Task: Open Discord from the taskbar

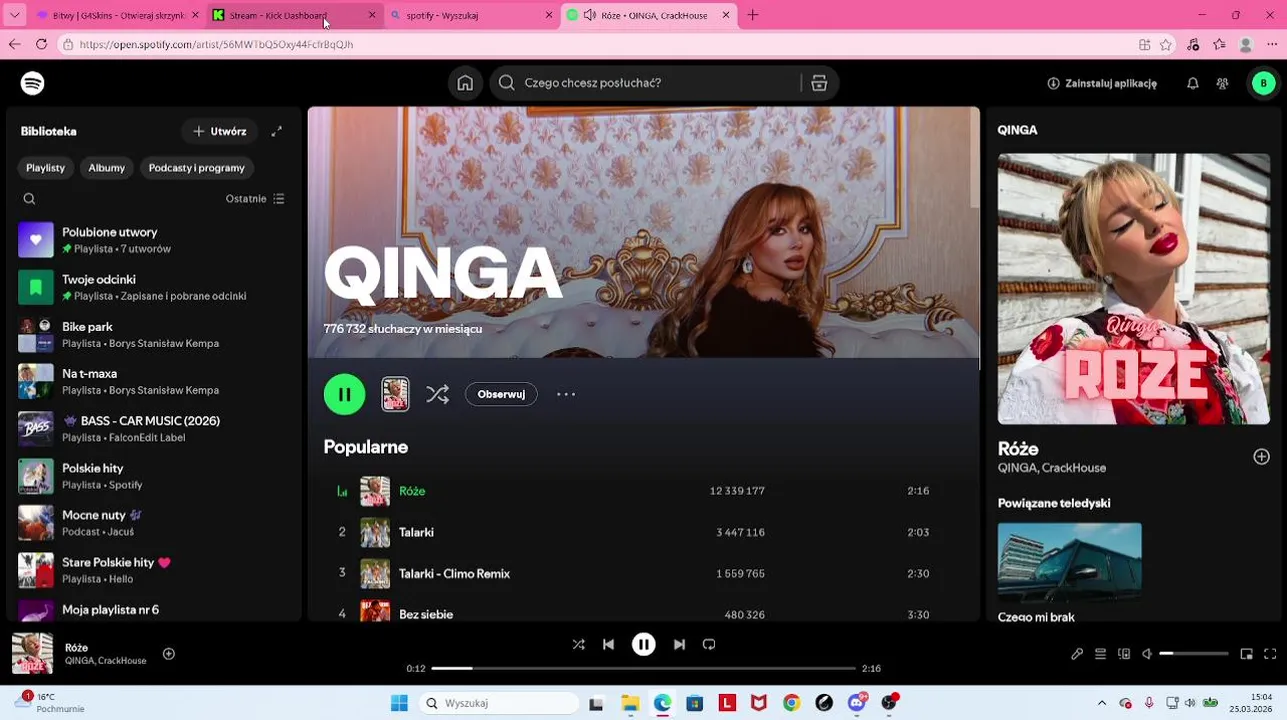Action: pos(857,702)
